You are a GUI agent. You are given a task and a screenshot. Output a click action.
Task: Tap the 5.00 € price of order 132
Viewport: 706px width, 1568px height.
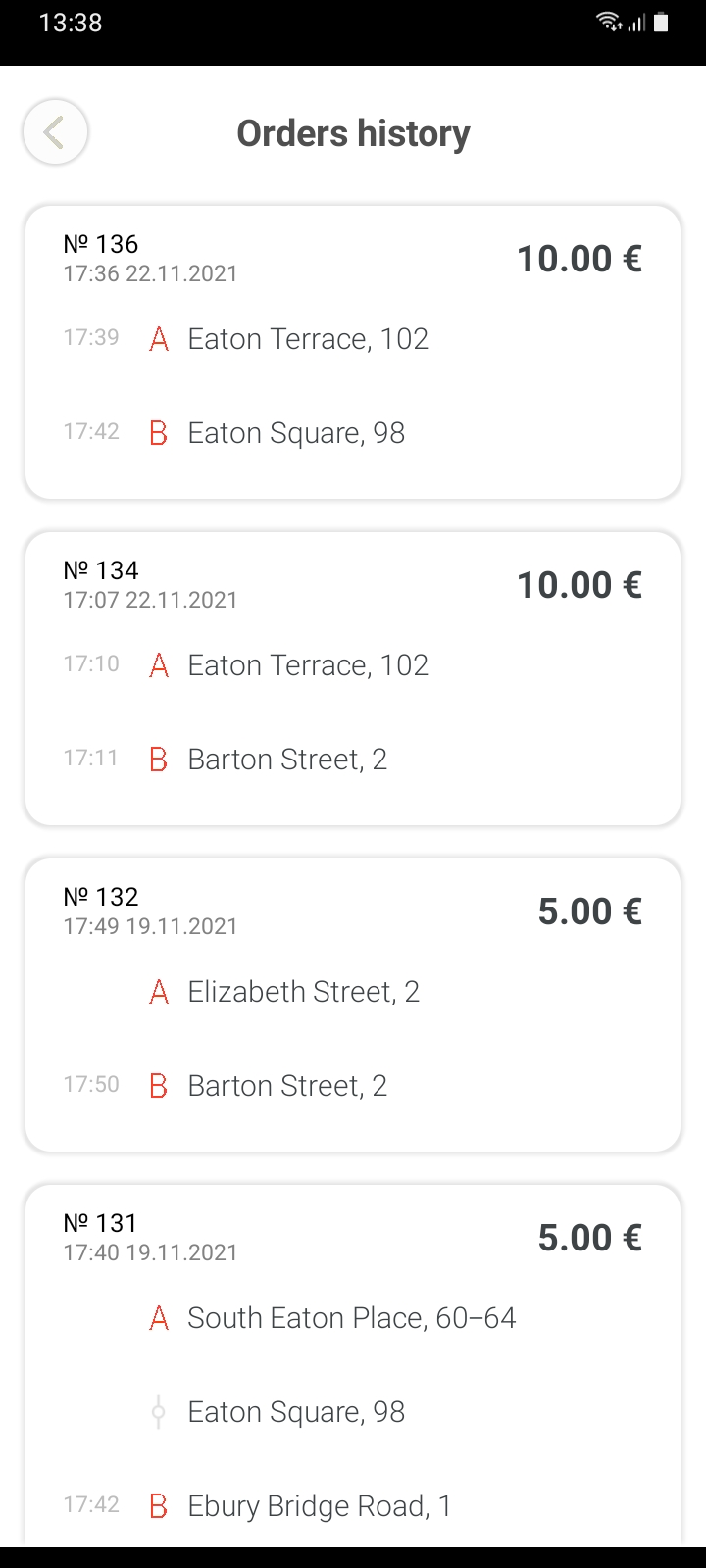click(590, 911)
